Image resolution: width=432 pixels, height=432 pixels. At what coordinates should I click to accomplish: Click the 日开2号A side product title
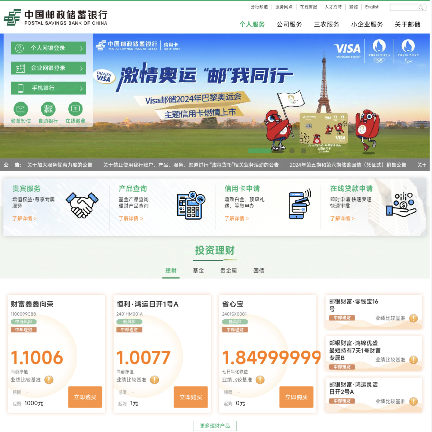tap(354, 388)
